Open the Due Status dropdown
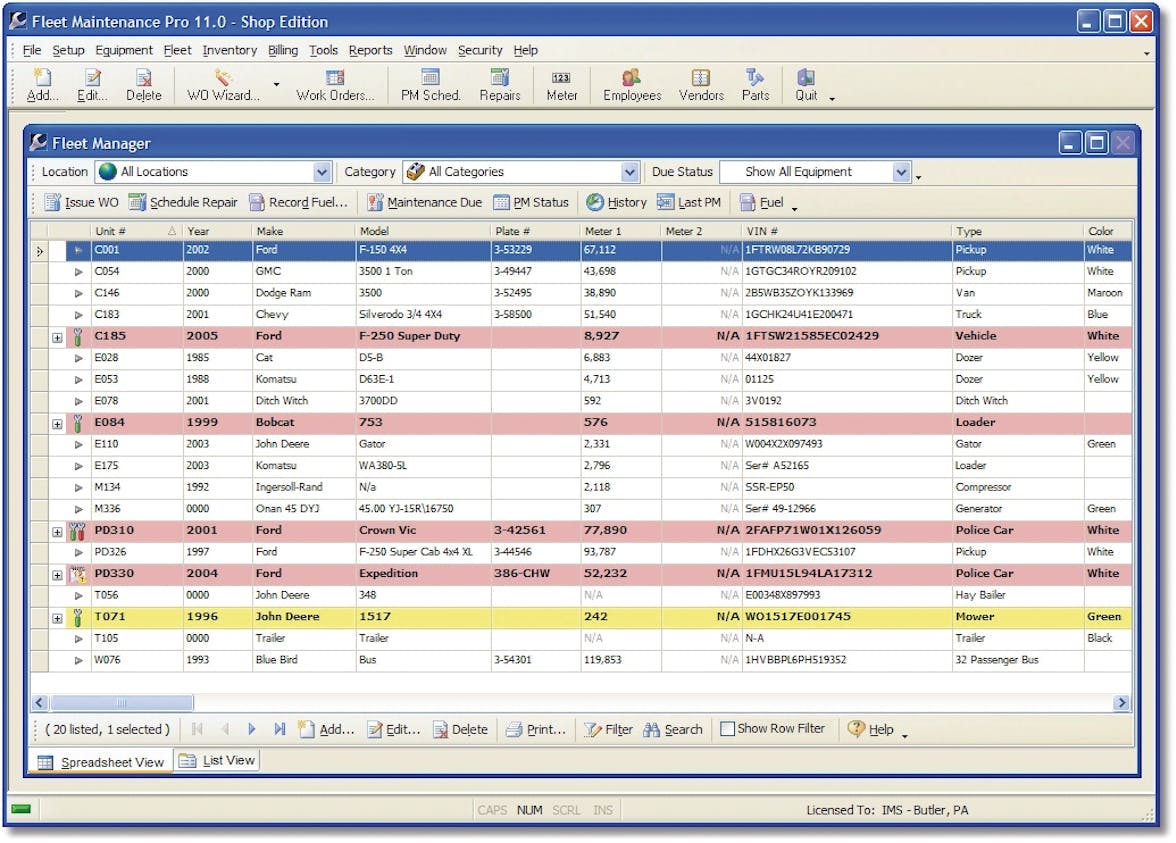The height and width of the screenshot is (843, 1176). coord(900,172)
